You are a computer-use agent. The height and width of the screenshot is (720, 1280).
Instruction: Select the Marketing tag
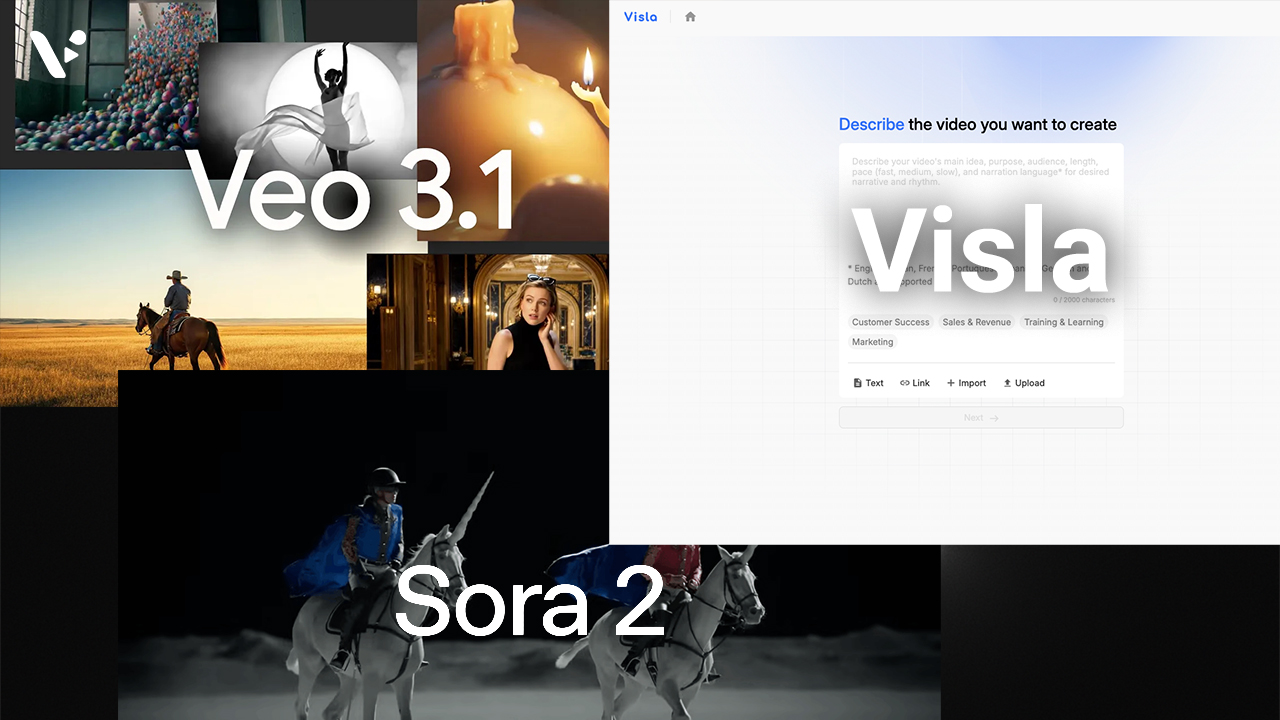pos(872,342)
